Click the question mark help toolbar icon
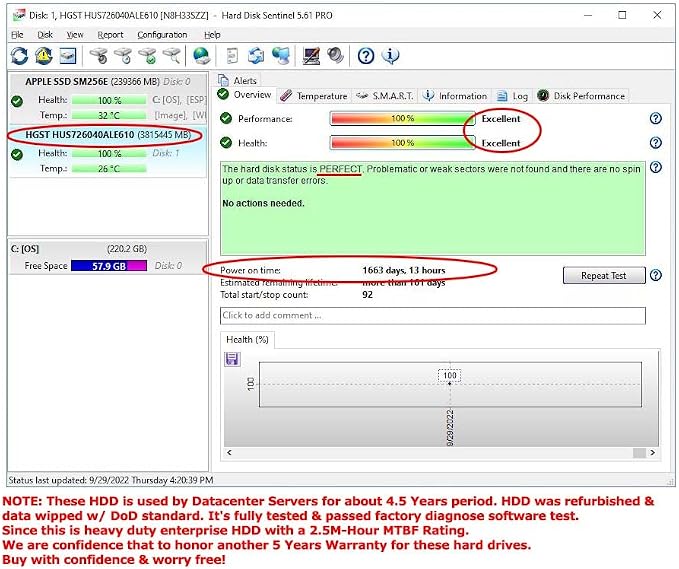 click(366, 56)
